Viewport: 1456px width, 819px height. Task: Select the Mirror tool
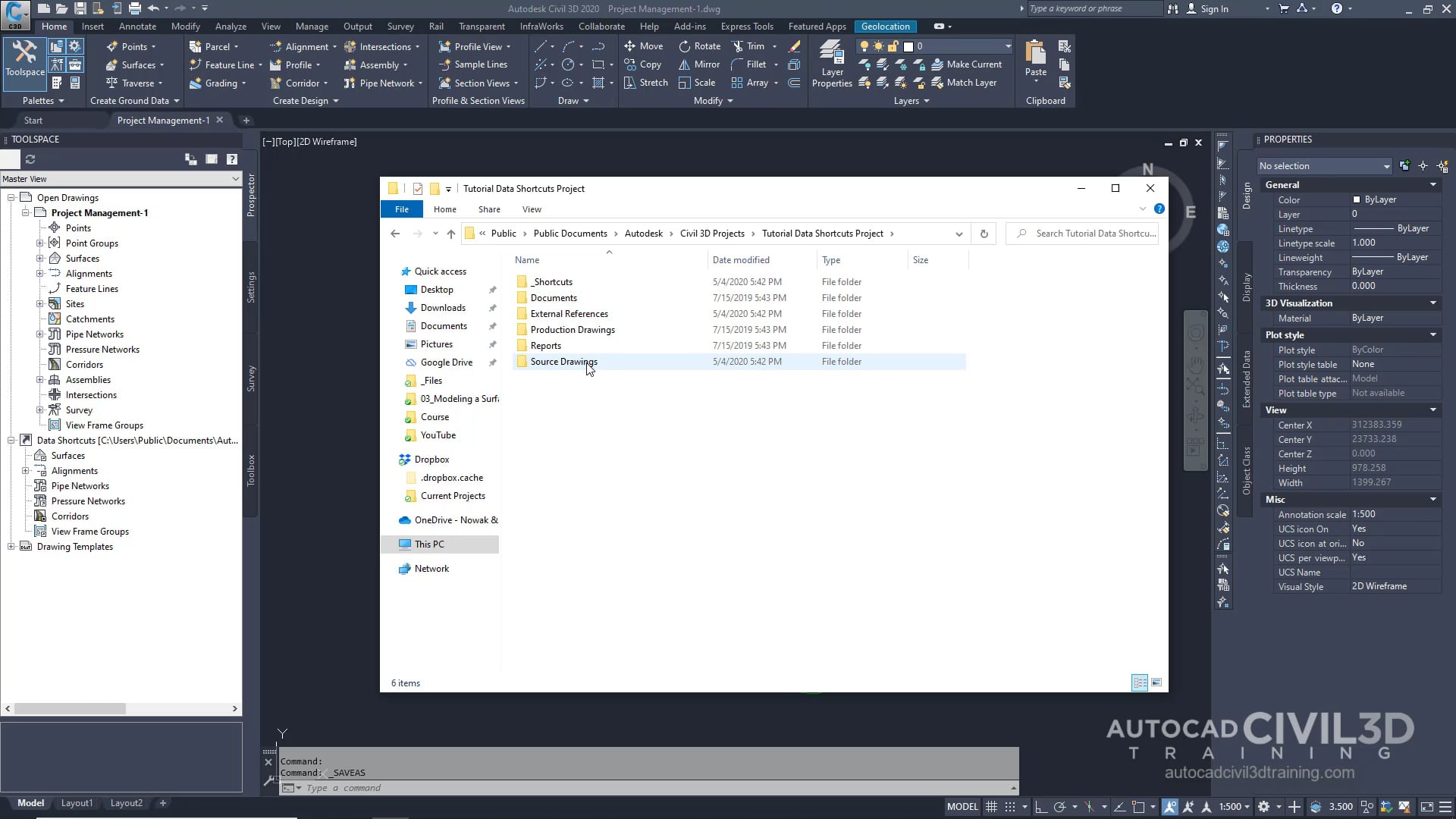[698, 64]
